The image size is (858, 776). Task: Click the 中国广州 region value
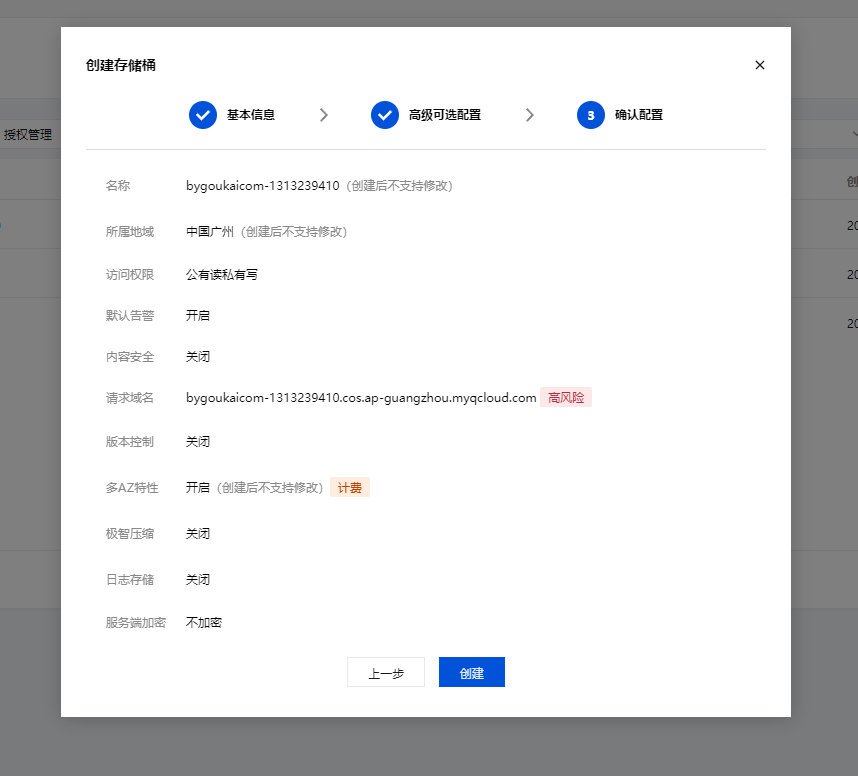[x=210, y=231]
